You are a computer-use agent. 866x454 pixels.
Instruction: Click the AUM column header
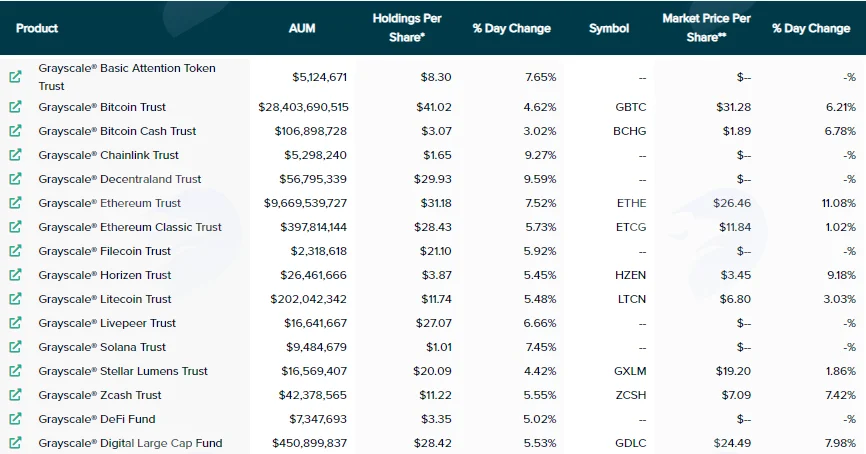click(302, 28)
